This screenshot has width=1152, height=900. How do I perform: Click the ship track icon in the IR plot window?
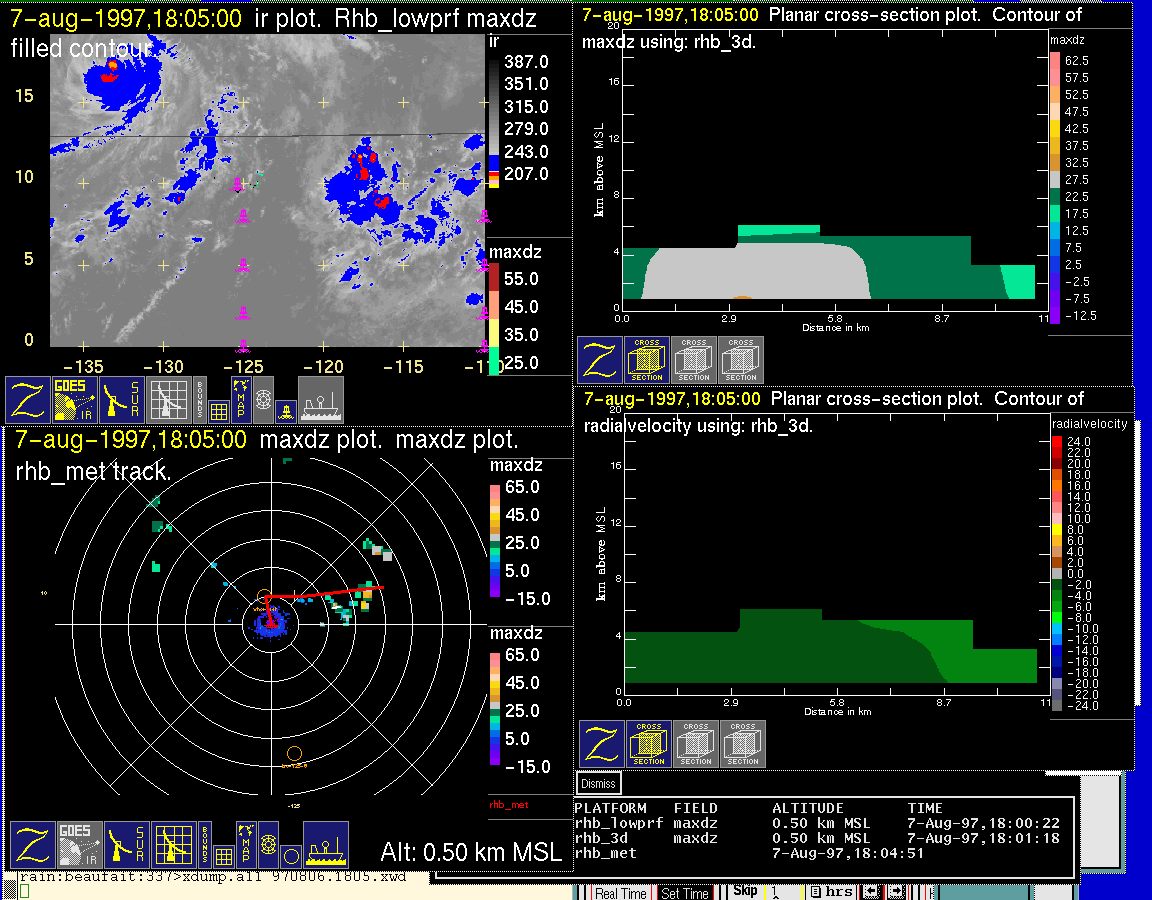click(321, 400)
